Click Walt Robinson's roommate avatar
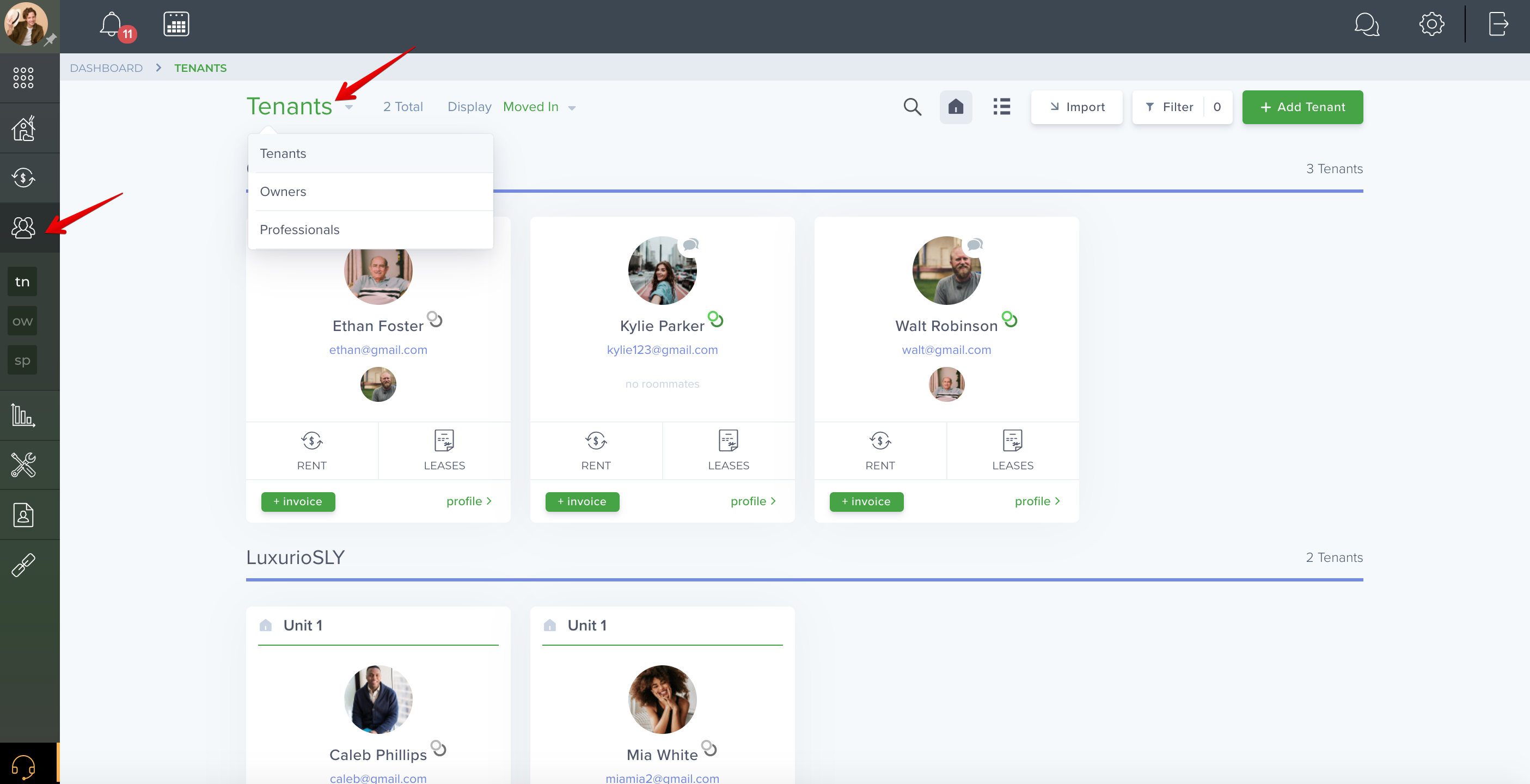The image size is (1530, 784). pos(947,384)
